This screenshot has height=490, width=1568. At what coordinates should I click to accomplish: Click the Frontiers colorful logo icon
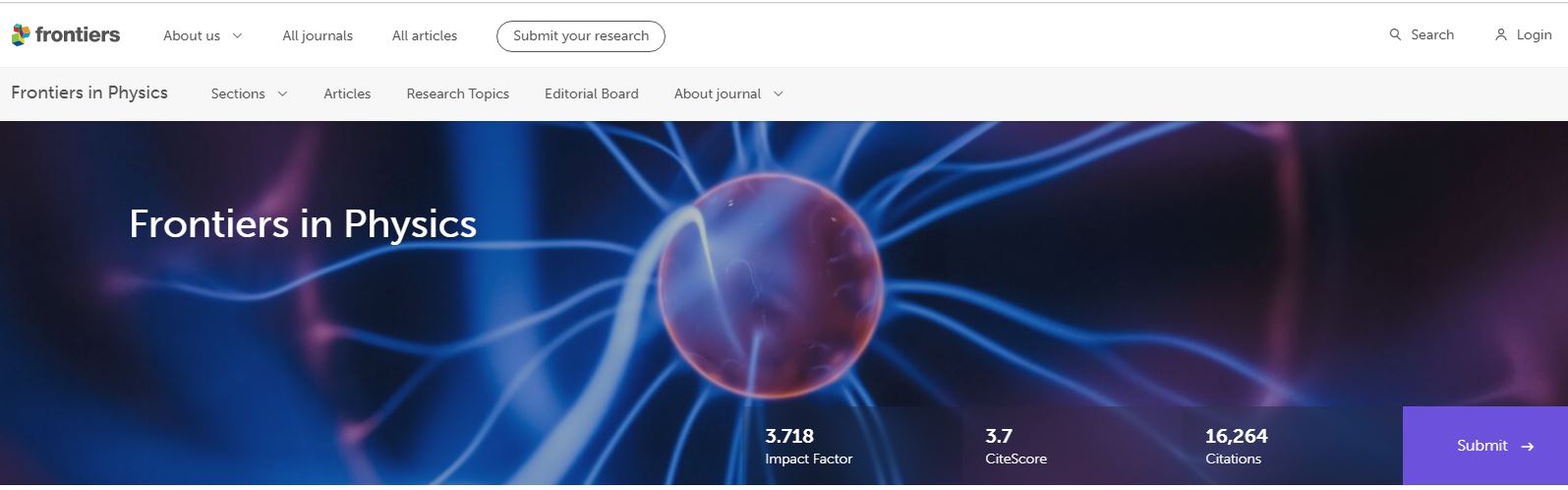21,35
